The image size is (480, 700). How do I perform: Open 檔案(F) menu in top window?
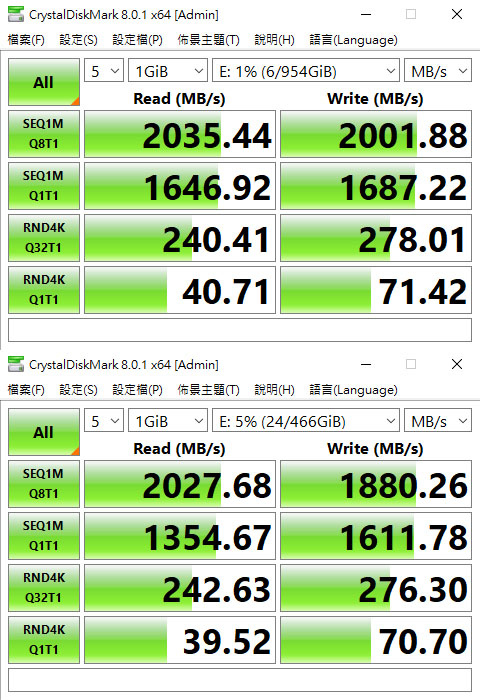click(26, 40)
